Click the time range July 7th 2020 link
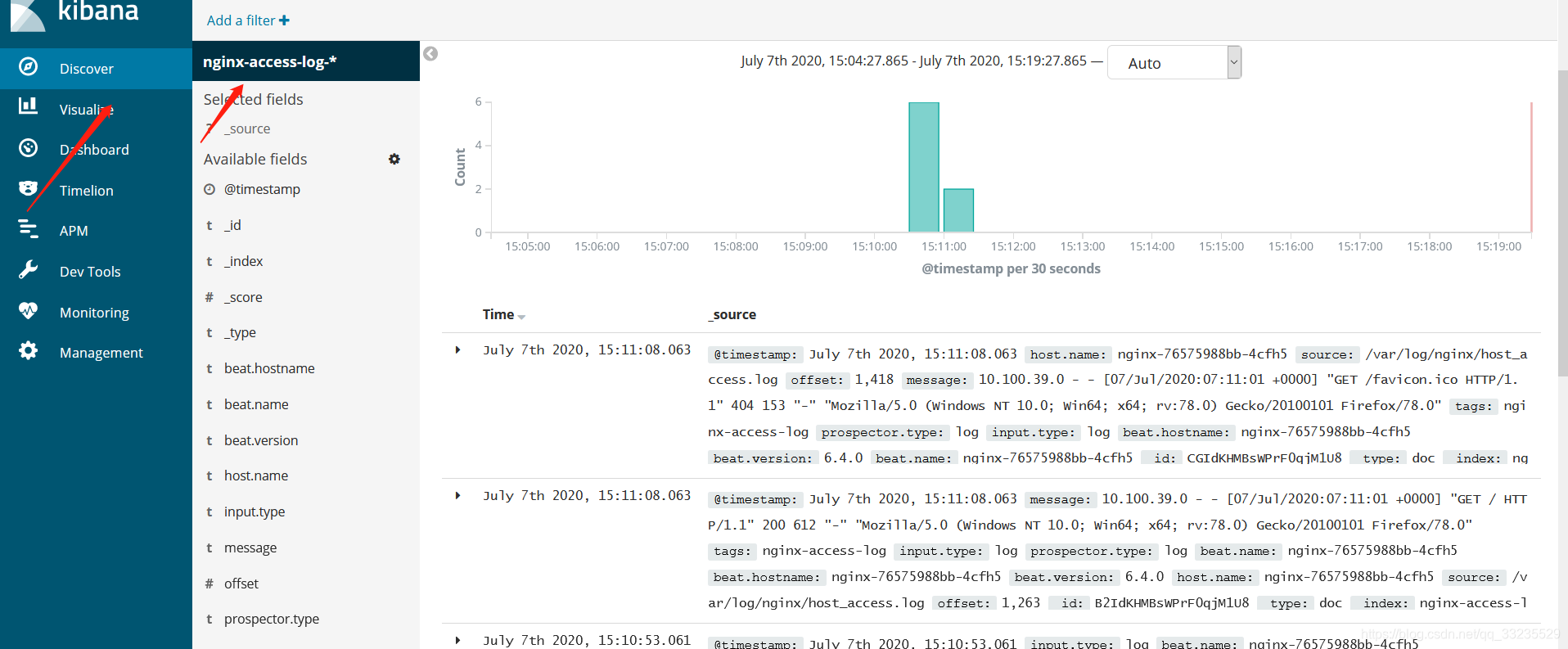This screenshot has height=649, width=1568. (x=914, y=61)
